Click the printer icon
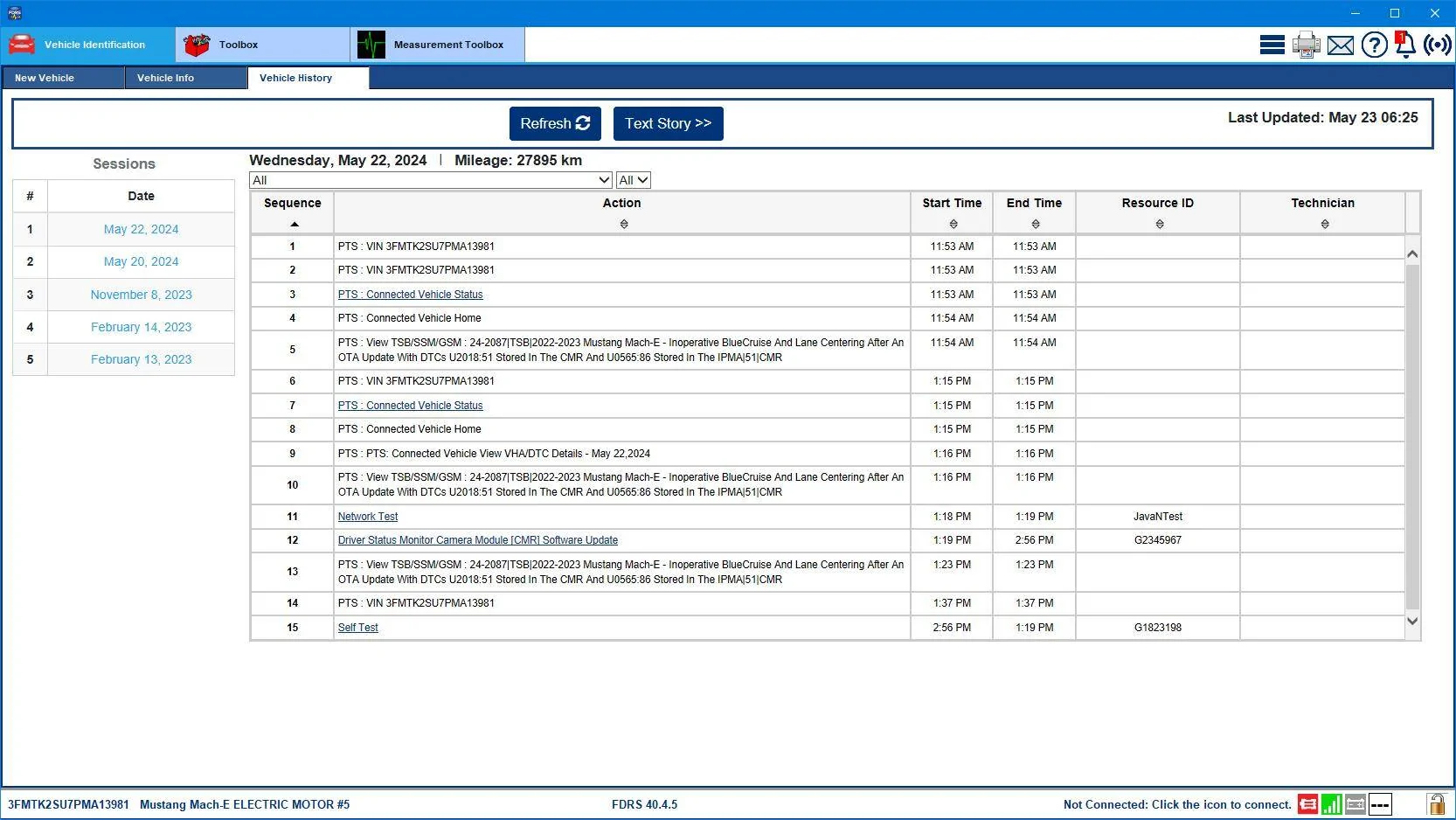 [1307, 45]
